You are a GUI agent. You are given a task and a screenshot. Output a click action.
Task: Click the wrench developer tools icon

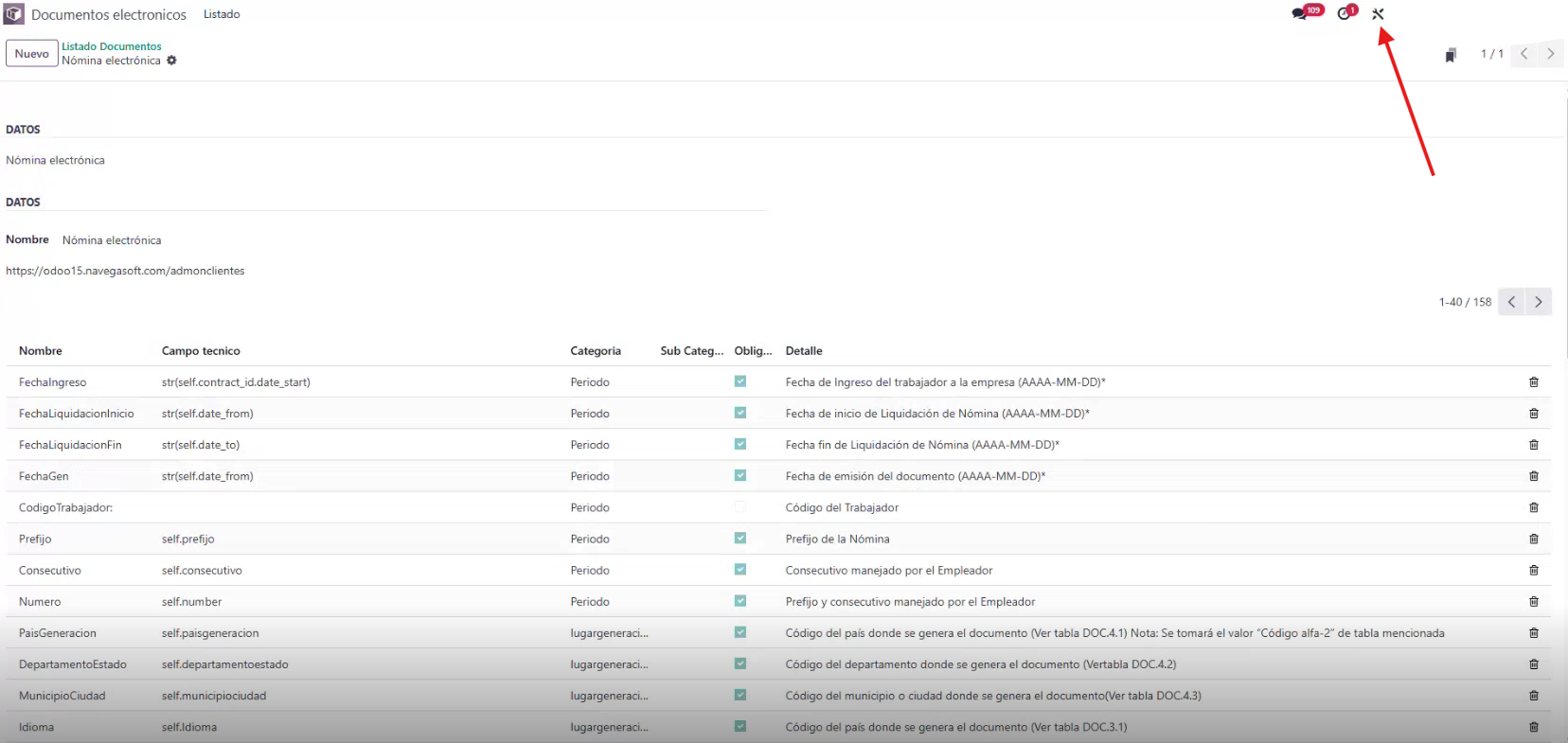coord(1378,14)
